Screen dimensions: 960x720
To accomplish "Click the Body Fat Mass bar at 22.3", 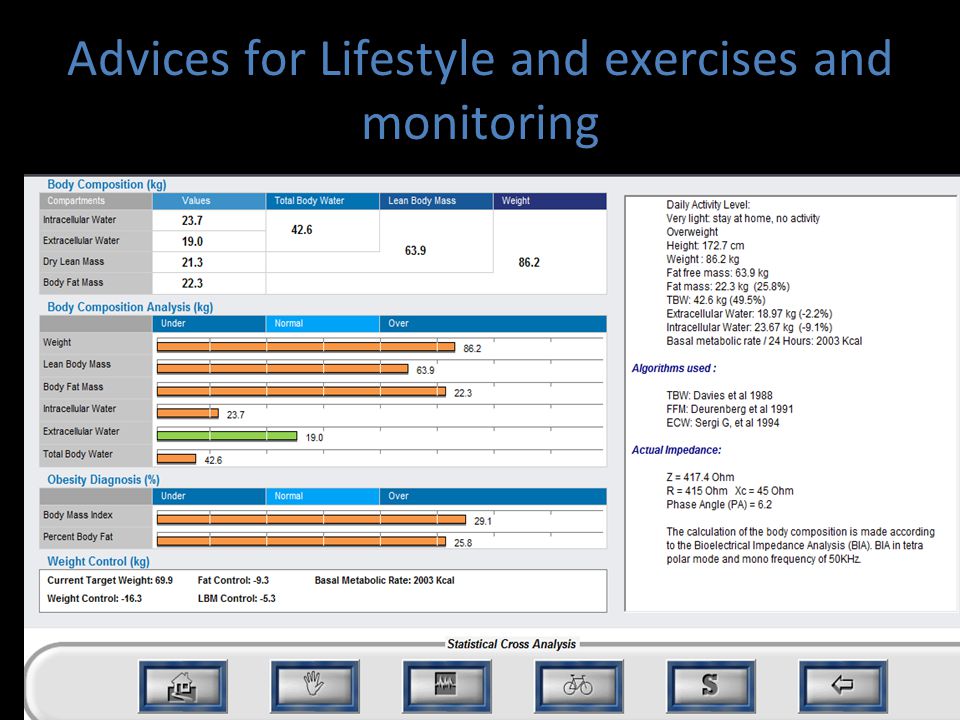I will coord(301,391).
